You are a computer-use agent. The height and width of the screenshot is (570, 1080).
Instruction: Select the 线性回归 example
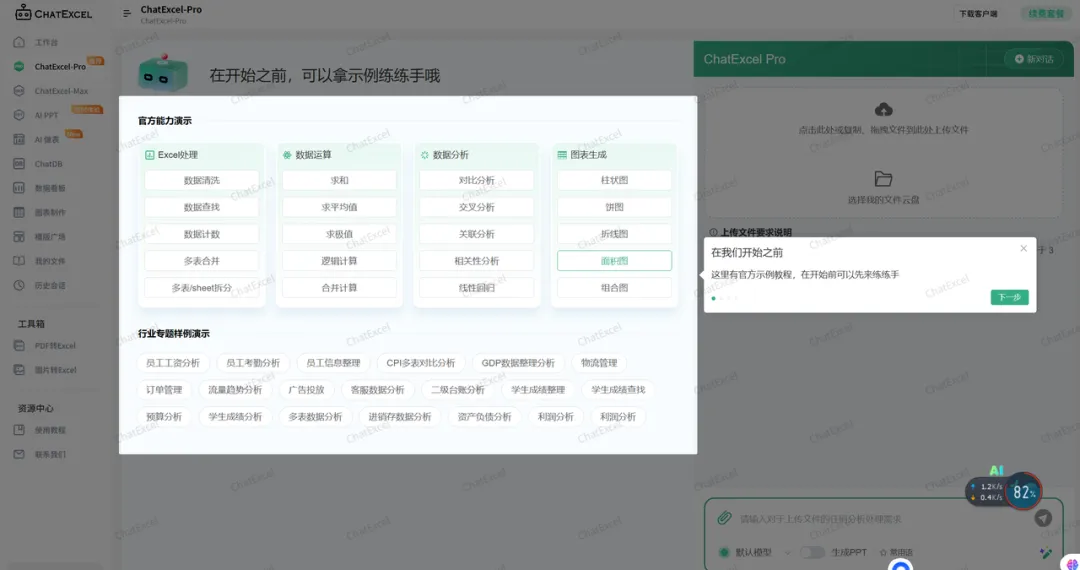[x=477, y=288]
